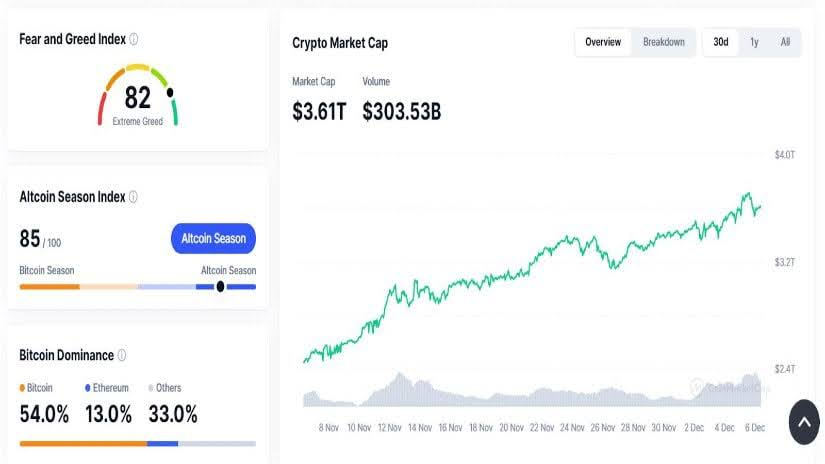Click the market cap line chart peak
Viewport: 825px width, 464px height.
[x=748, y=194]
